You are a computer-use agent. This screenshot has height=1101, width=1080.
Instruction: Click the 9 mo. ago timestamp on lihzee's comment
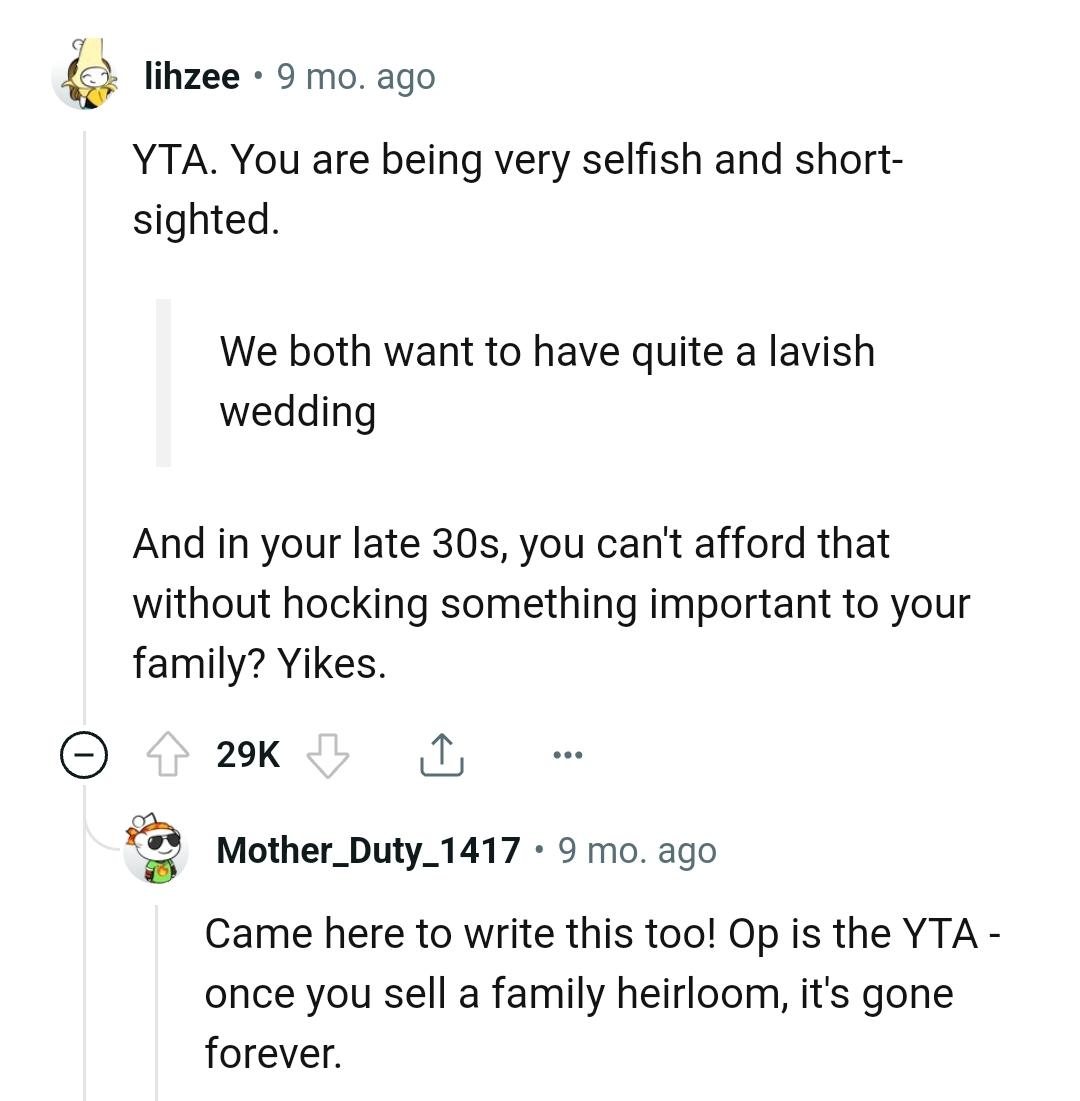357,75
